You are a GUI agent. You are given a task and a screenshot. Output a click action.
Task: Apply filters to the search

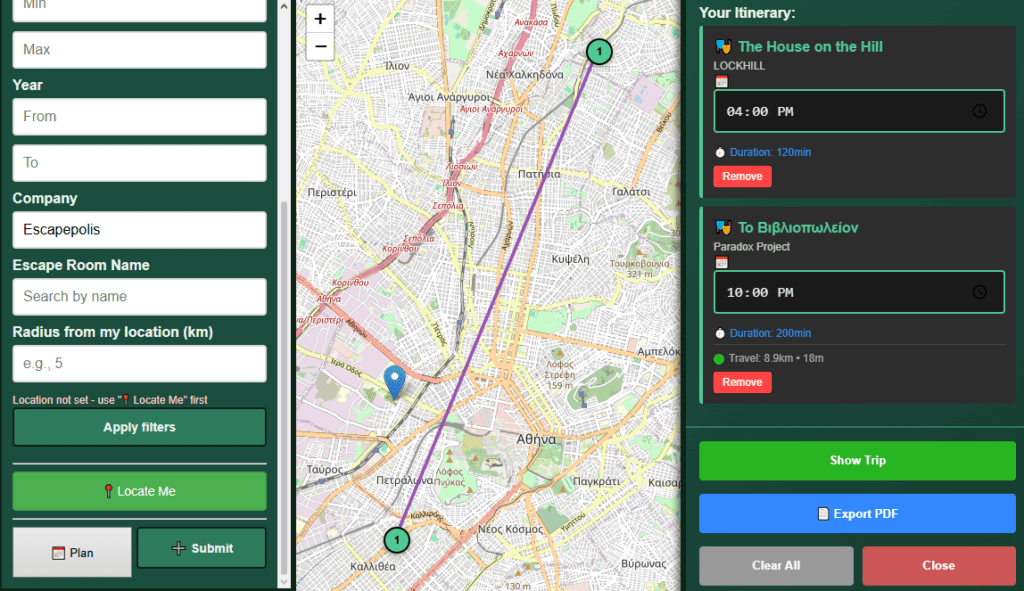(x=139, y=427)
